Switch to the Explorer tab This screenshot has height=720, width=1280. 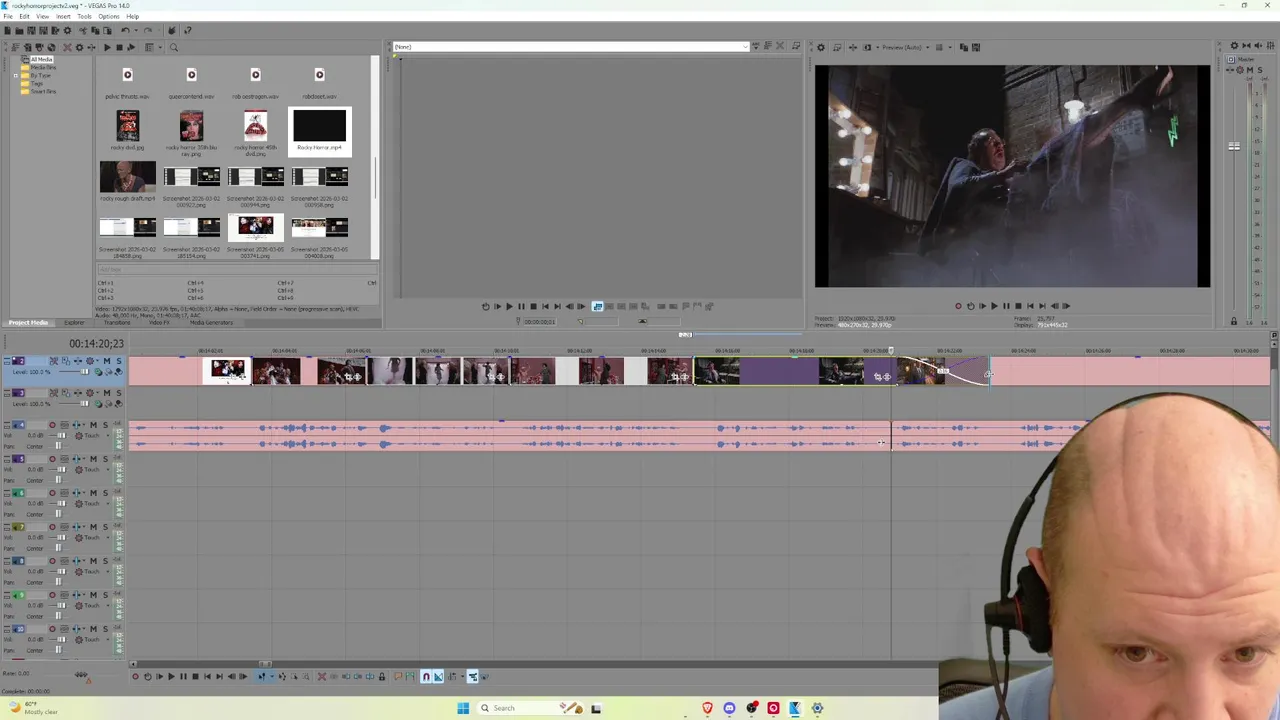point(74,322)
